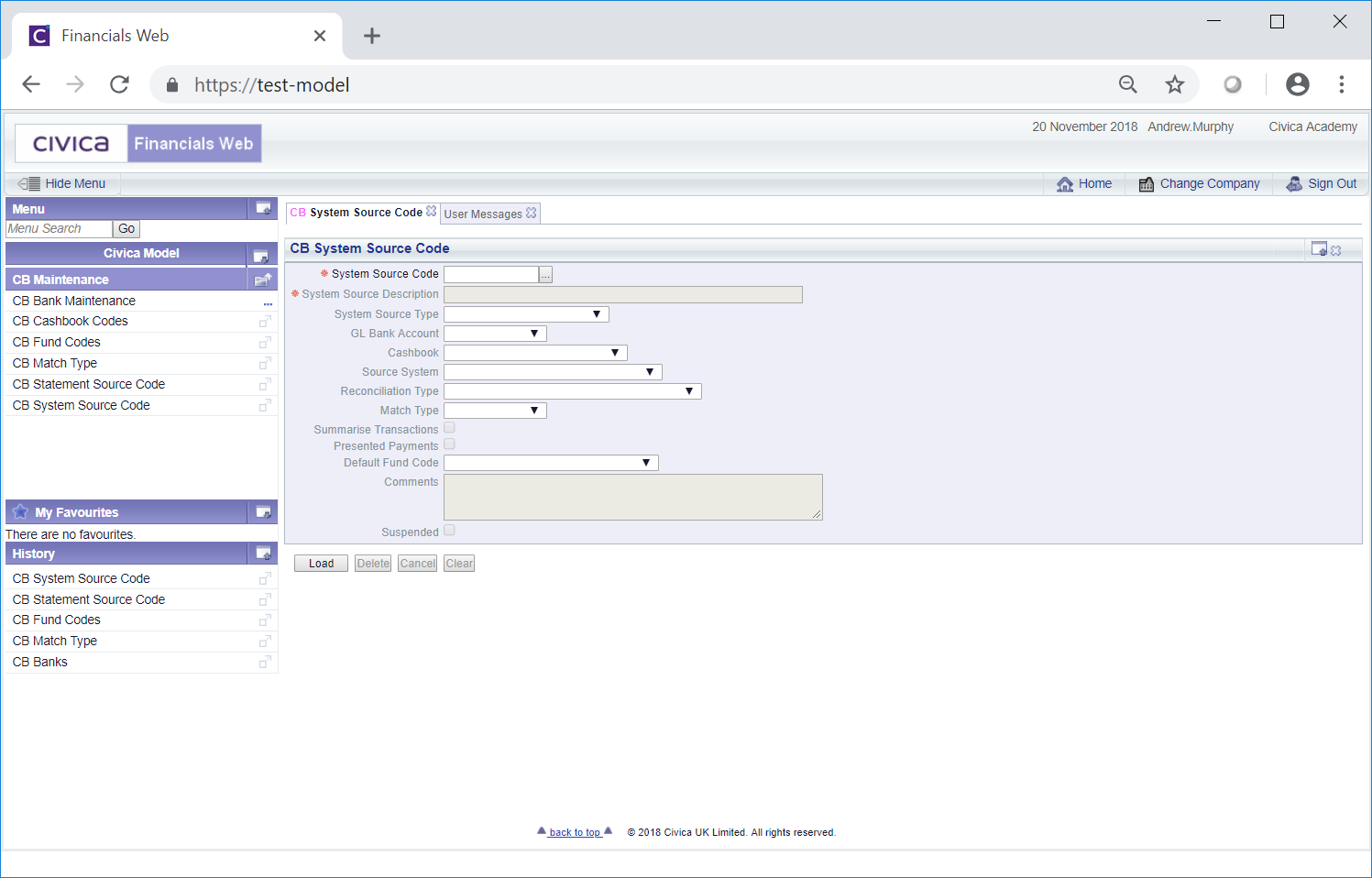Screen dimensions: 1372x878
Task: Click new window icon for menu CB System Source Code
Action: [x=265, y=406]
